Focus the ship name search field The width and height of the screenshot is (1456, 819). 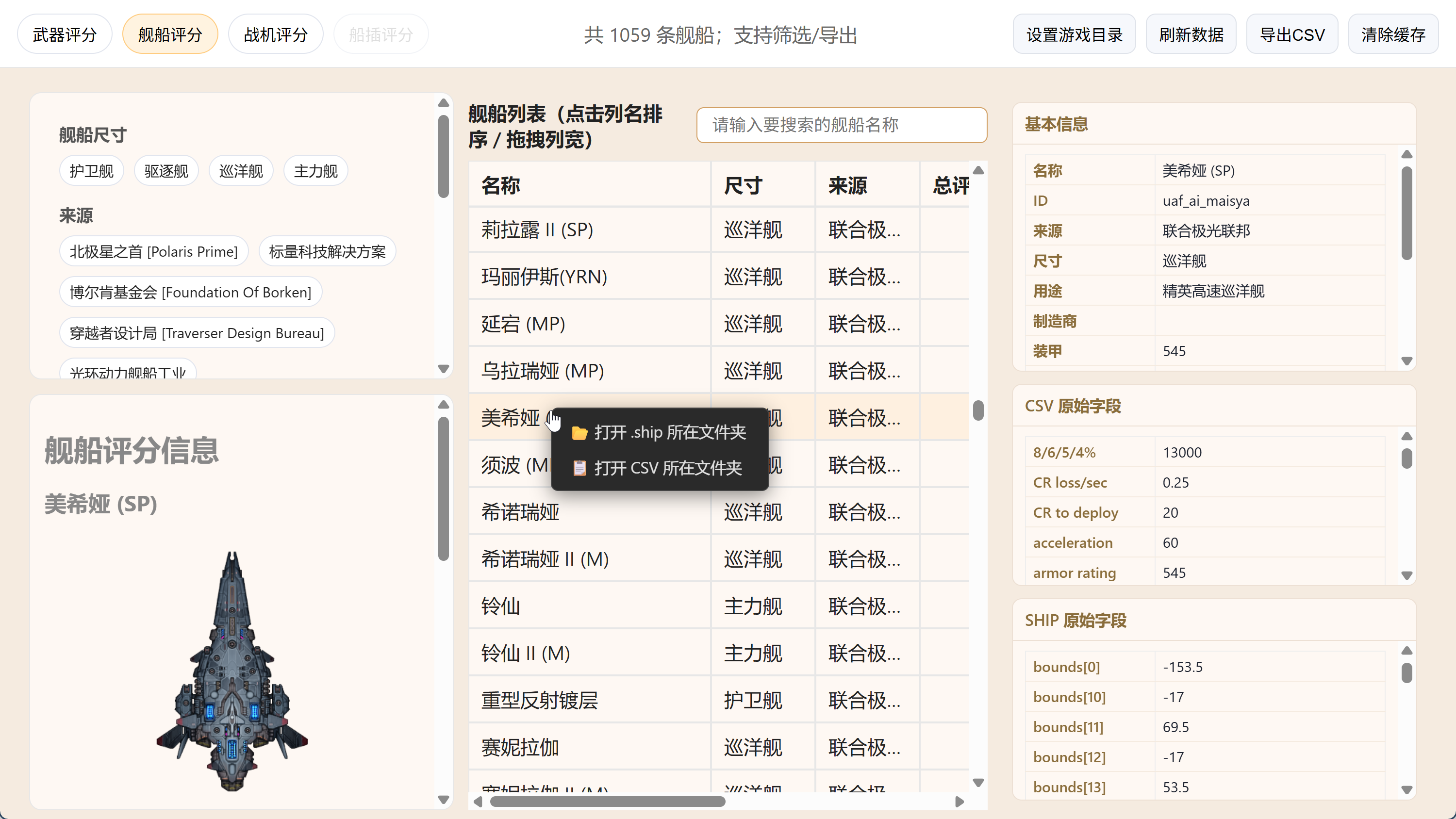[841, 125]
